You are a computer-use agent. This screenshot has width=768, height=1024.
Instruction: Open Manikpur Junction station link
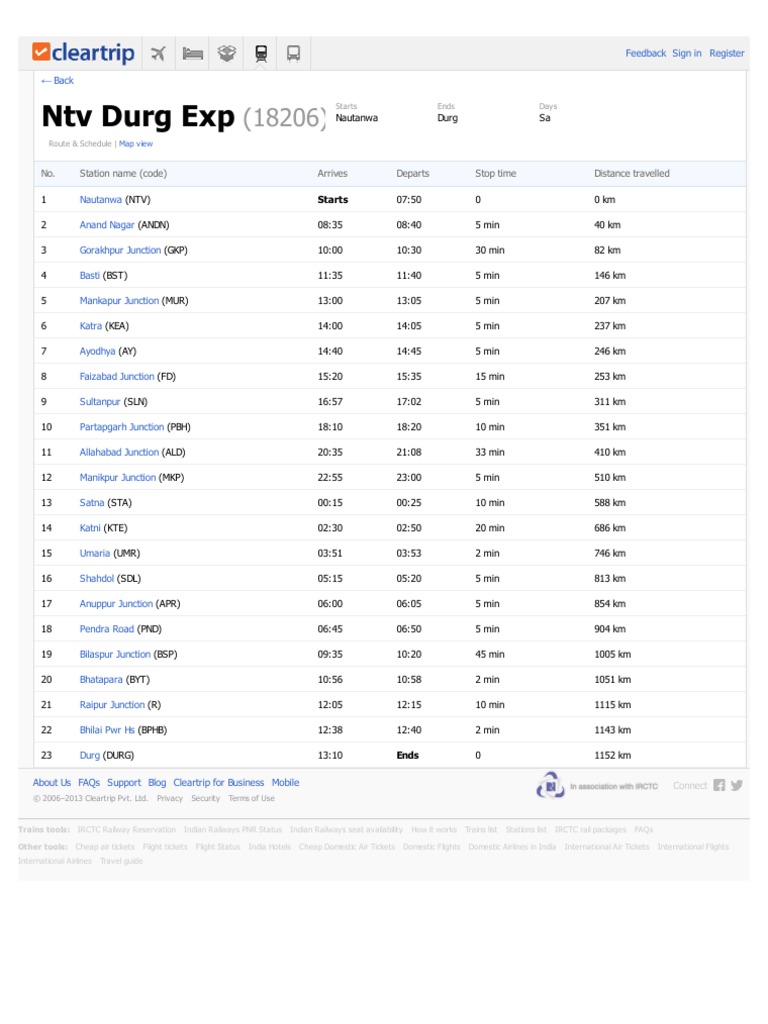click(x=118, y=477)
